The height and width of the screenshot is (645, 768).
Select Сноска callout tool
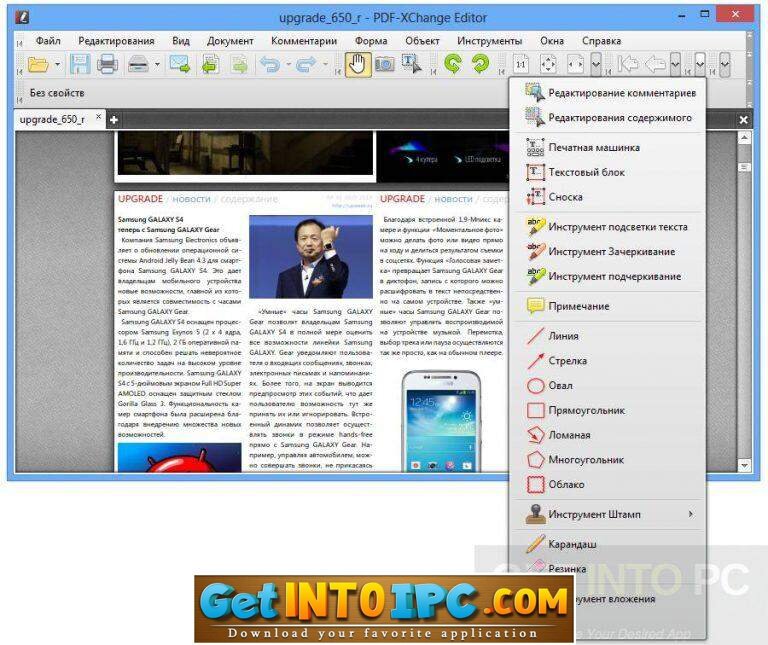click(607, 197)
